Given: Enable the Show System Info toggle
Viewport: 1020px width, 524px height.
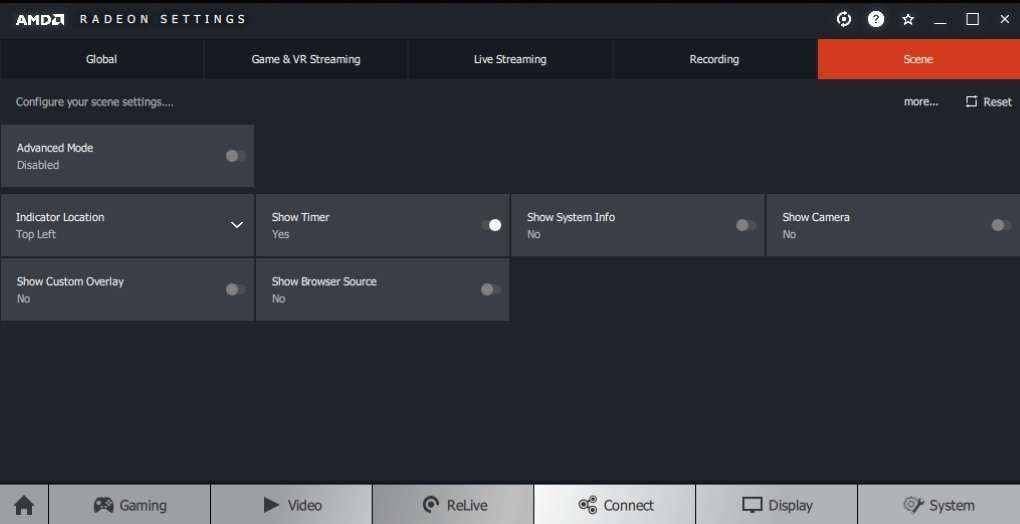Looking at the screenshot, I should pyautogui.click(x=746, y=225).
